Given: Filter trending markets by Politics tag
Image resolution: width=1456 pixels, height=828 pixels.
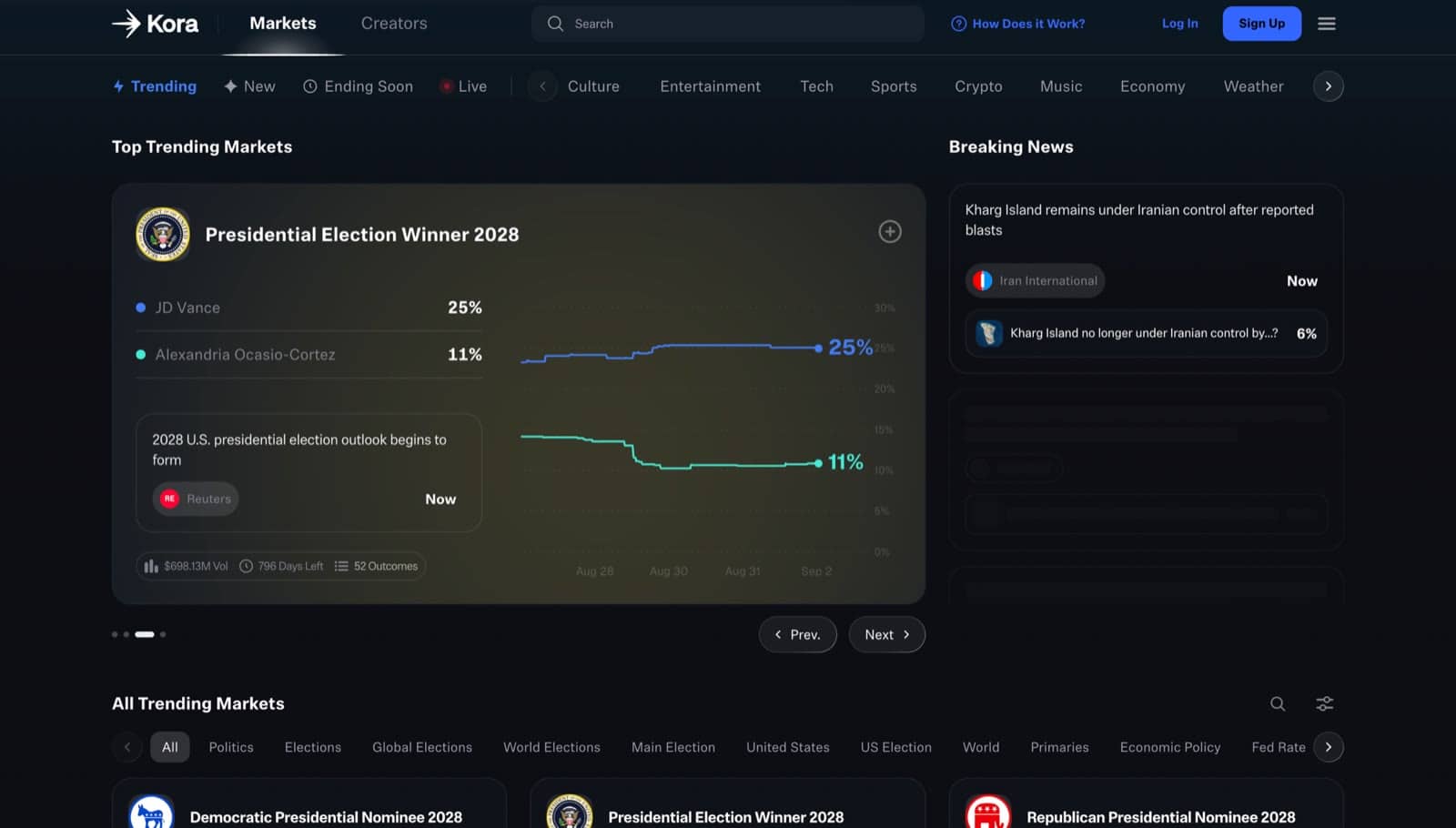Looking at the screenshot, I should tap(231, 747).
